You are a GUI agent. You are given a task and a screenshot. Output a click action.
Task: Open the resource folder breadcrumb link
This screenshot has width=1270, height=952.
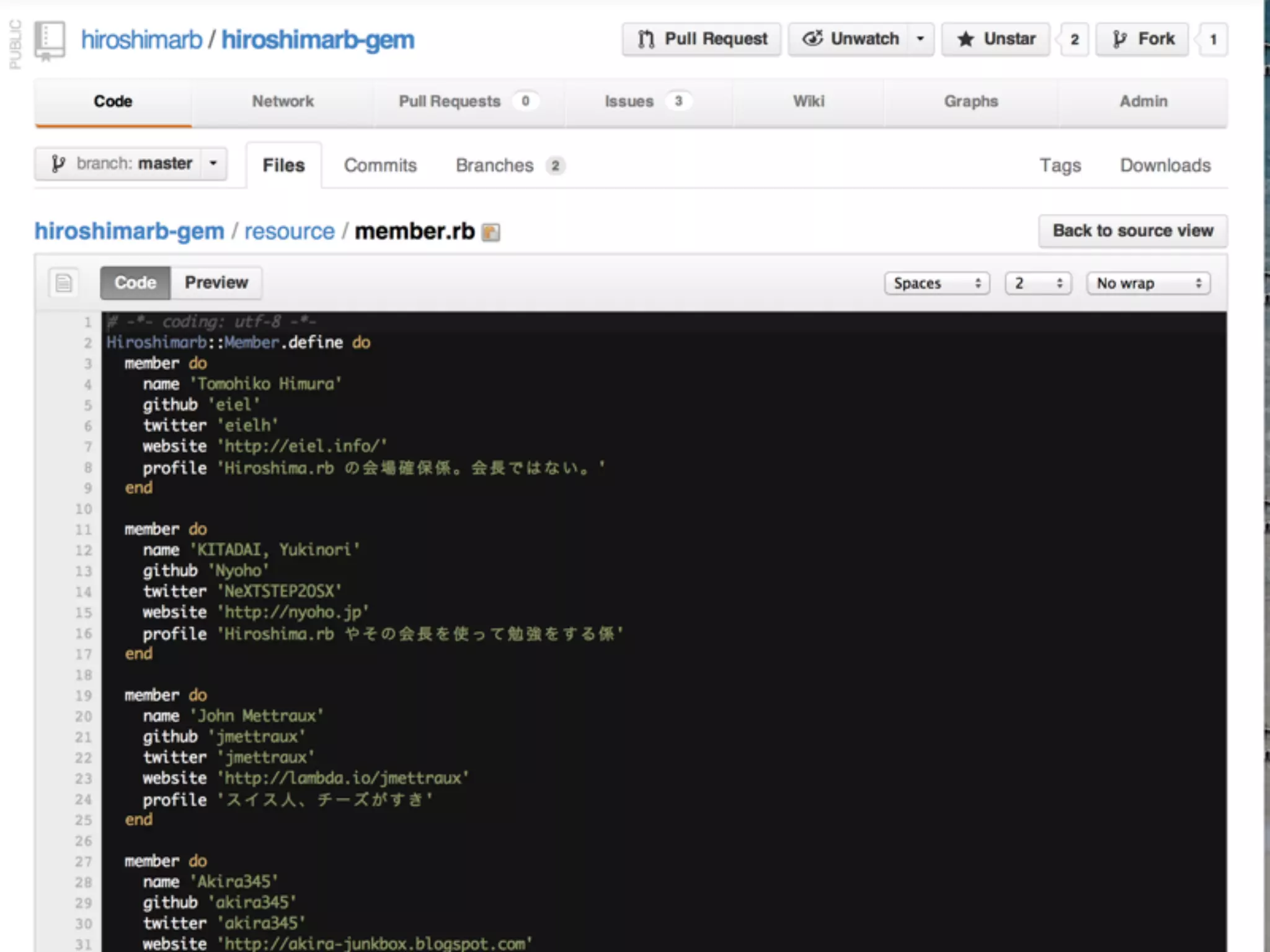[289, 231]
